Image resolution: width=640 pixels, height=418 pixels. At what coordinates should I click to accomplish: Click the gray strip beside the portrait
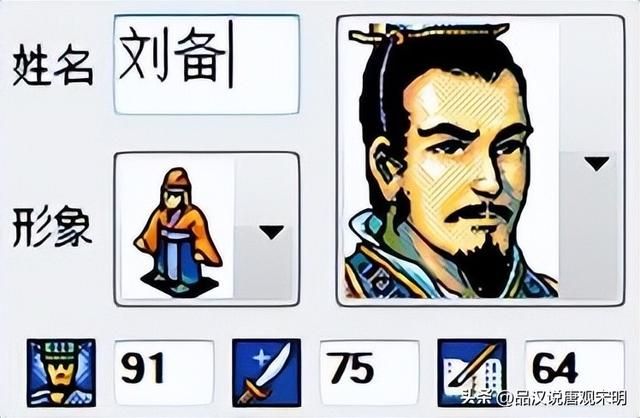(x=588, y=160)
